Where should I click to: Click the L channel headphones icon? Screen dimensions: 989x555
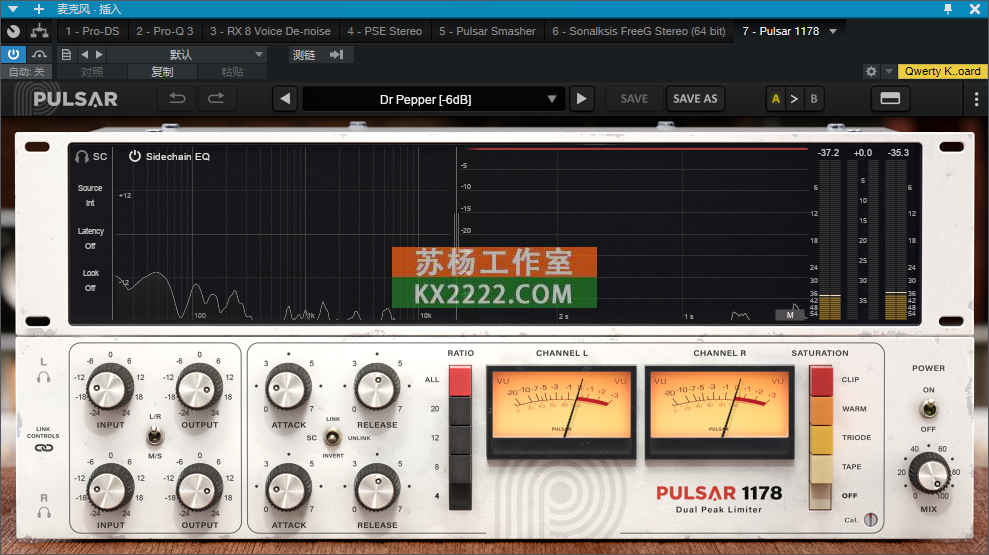[44, 377]
